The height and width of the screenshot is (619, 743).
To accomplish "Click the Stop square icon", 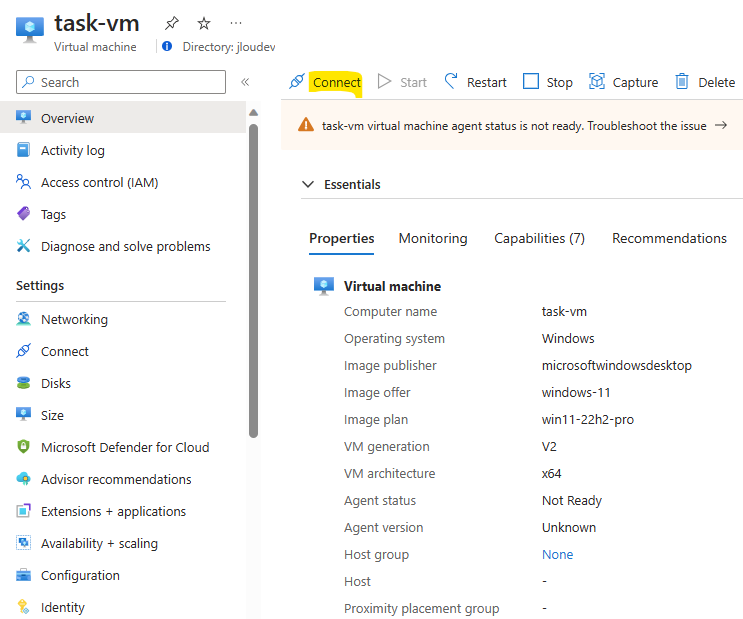I will [x=531, y=81].
